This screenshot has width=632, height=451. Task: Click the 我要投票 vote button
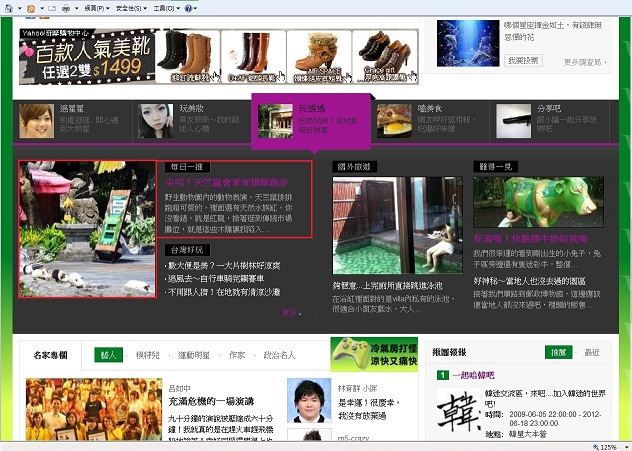[x=523, y=60]
